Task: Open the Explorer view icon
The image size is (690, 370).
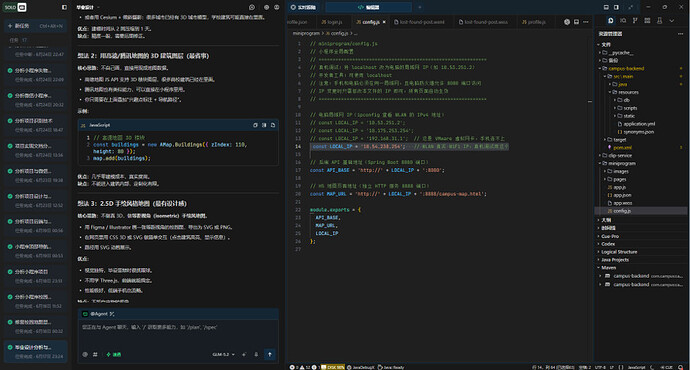Action: coord(611,21)
